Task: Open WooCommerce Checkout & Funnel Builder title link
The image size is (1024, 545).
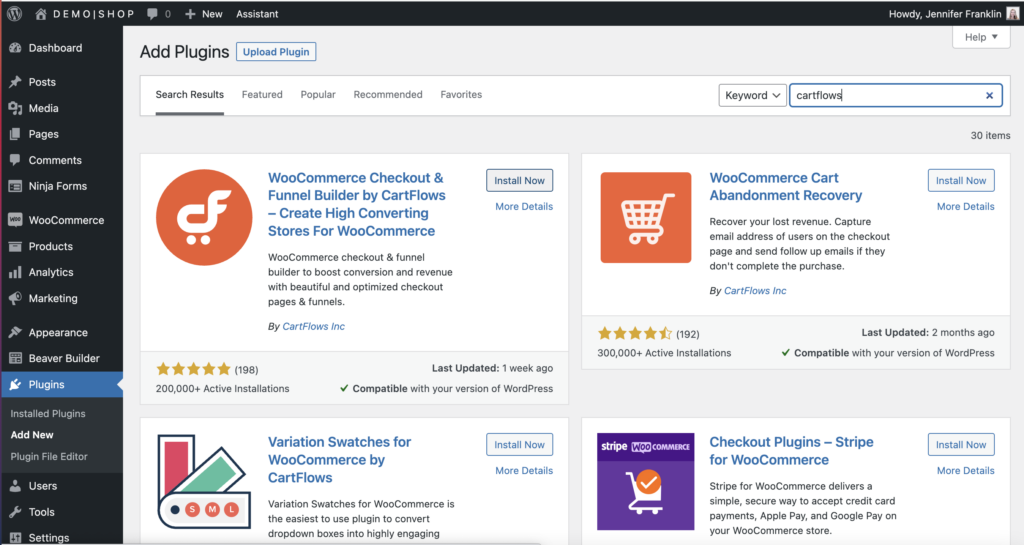Action: [357, 204]
